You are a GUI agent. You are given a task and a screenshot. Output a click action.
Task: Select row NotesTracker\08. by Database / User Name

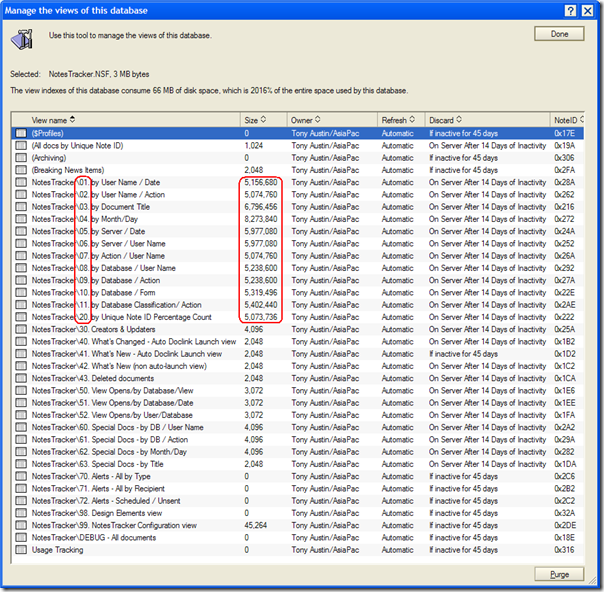[297, 268]
